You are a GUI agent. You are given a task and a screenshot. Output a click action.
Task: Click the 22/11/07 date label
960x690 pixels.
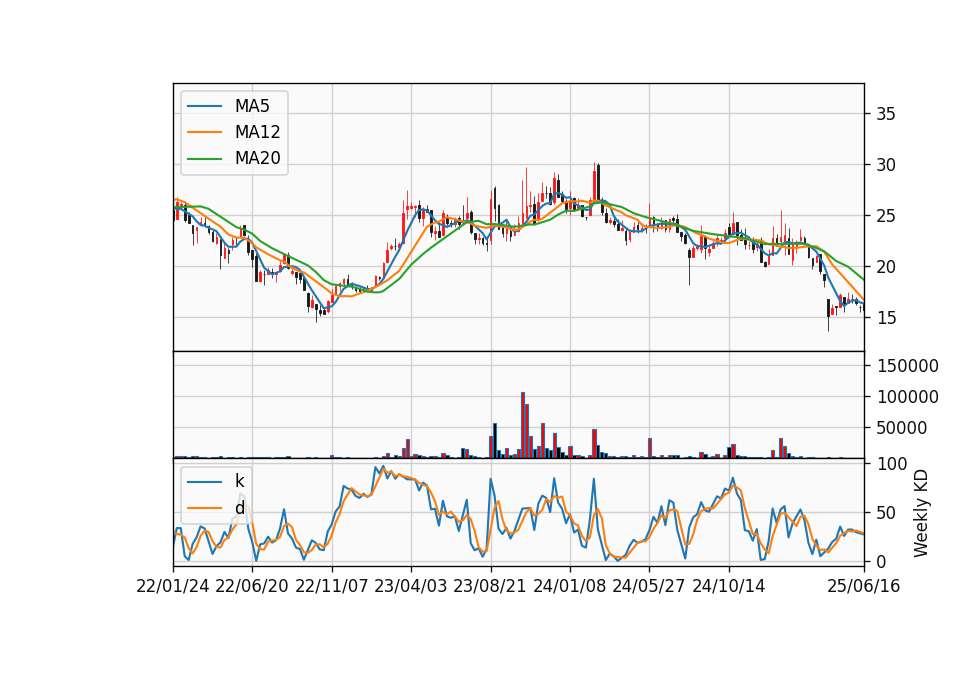pos(332,586)
